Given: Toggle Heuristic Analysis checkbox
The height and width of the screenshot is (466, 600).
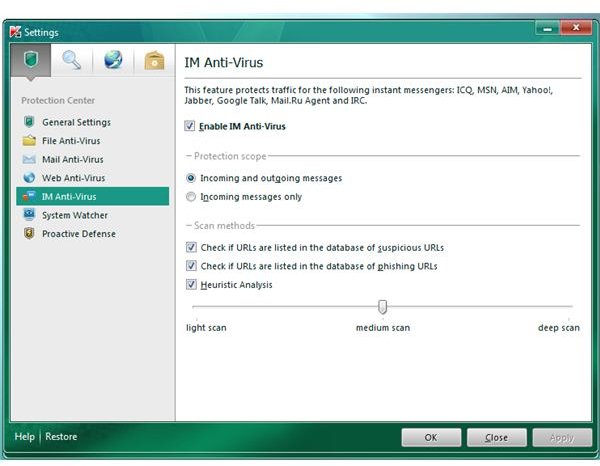Looking at the screenshot, I should tap(191, 284).
